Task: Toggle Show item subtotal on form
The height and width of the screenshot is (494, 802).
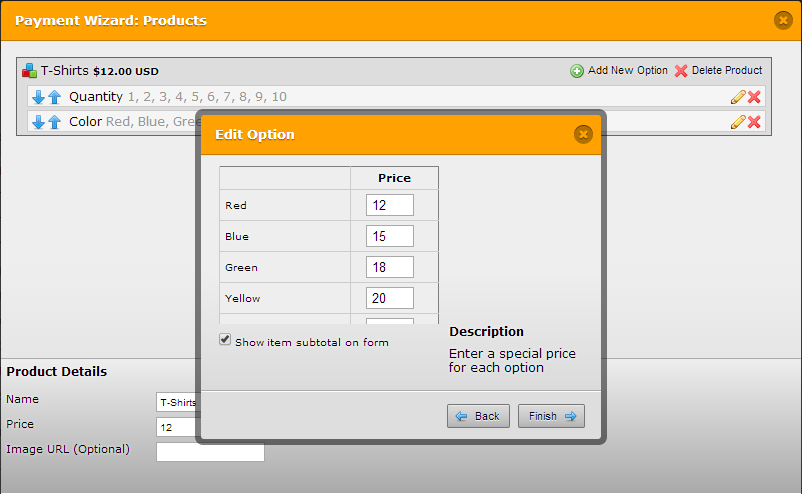Action: (x=225, y=340)
